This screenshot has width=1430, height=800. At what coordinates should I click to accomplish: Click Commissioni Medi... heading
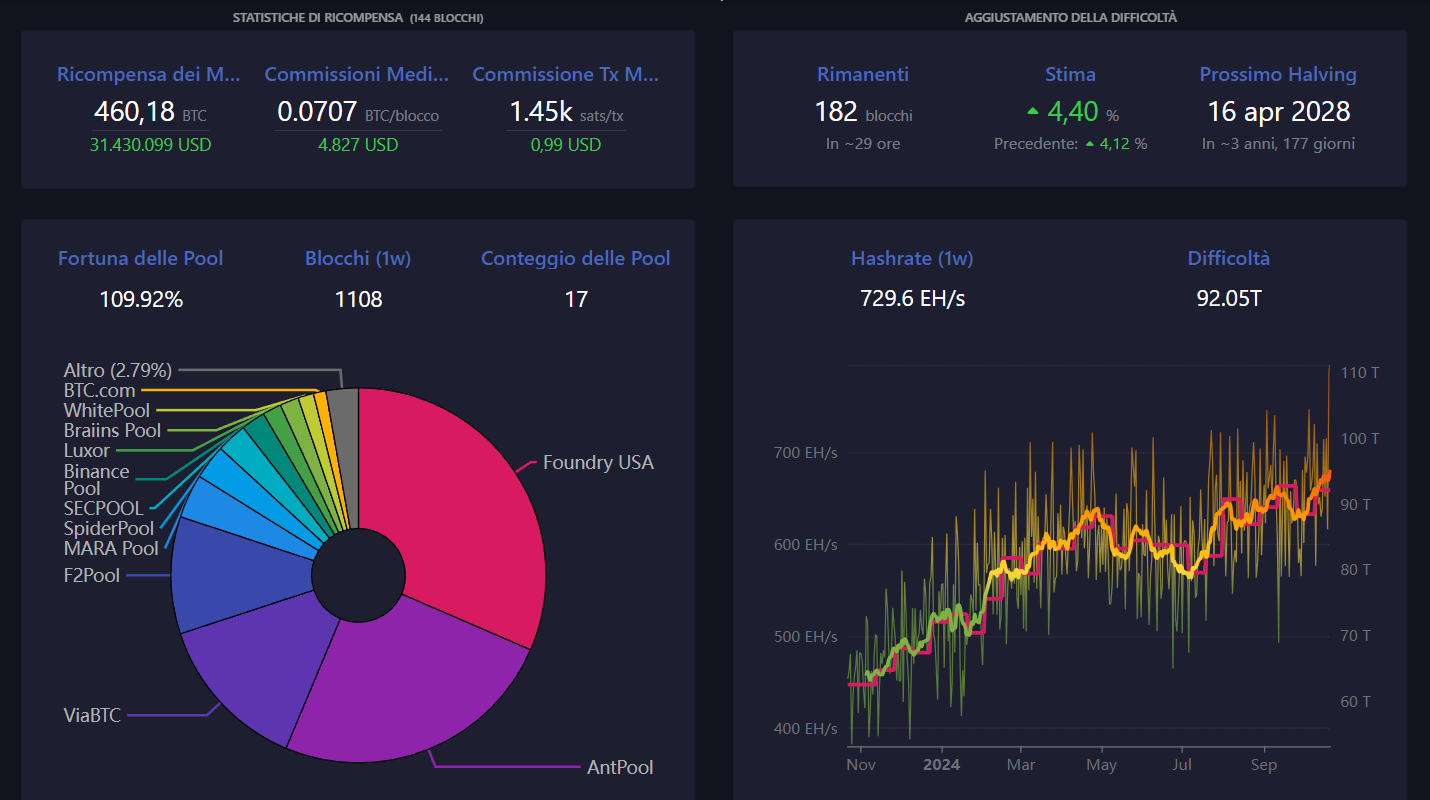357,74
